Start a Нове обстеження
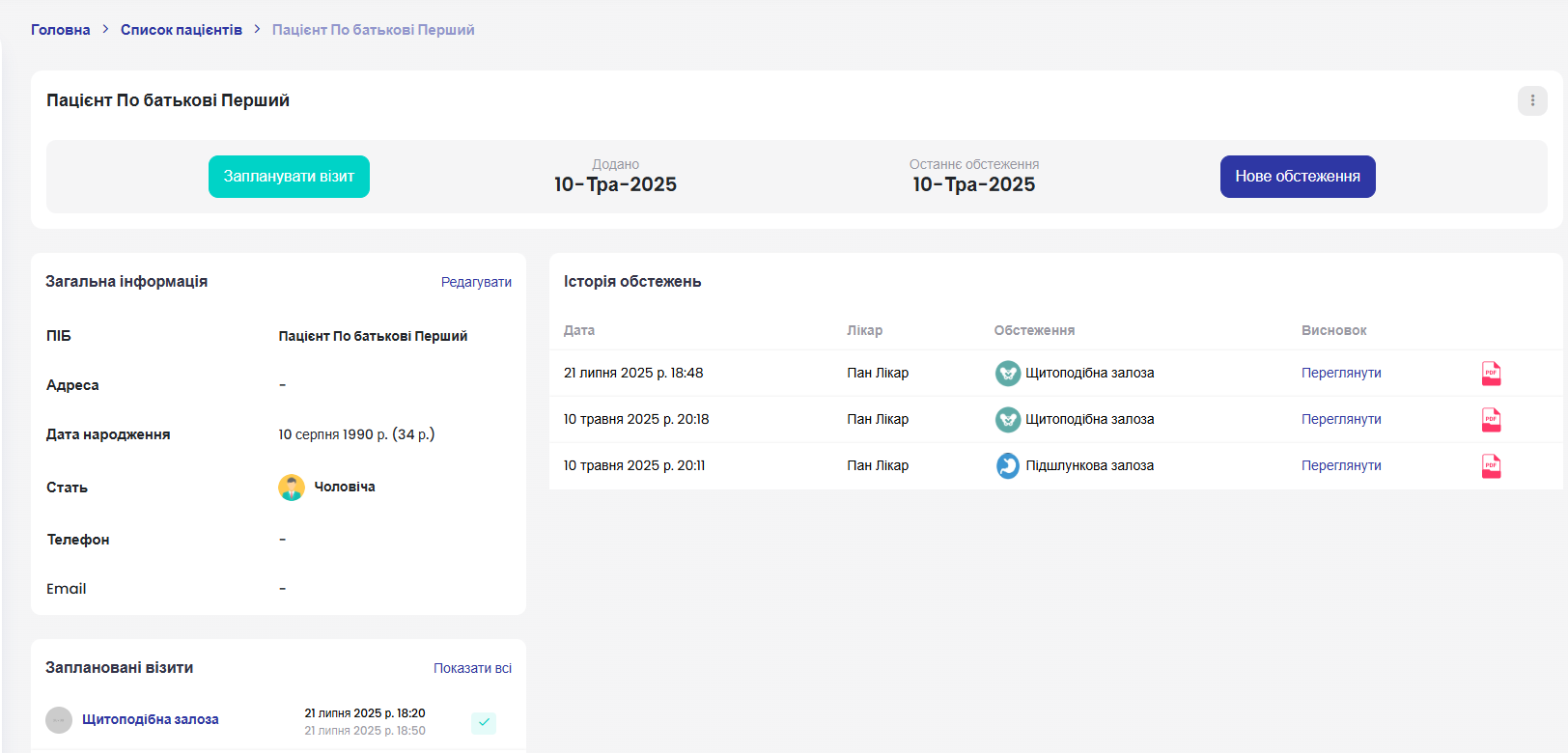Viewport: 1568px width, 753px height. point(1297,177)
